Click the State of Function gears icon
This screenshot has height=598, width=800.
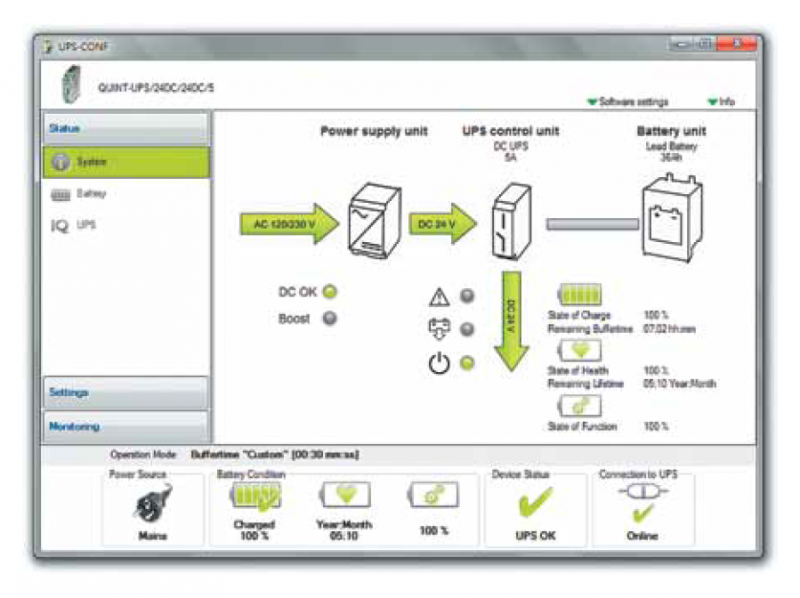[580, 406]
